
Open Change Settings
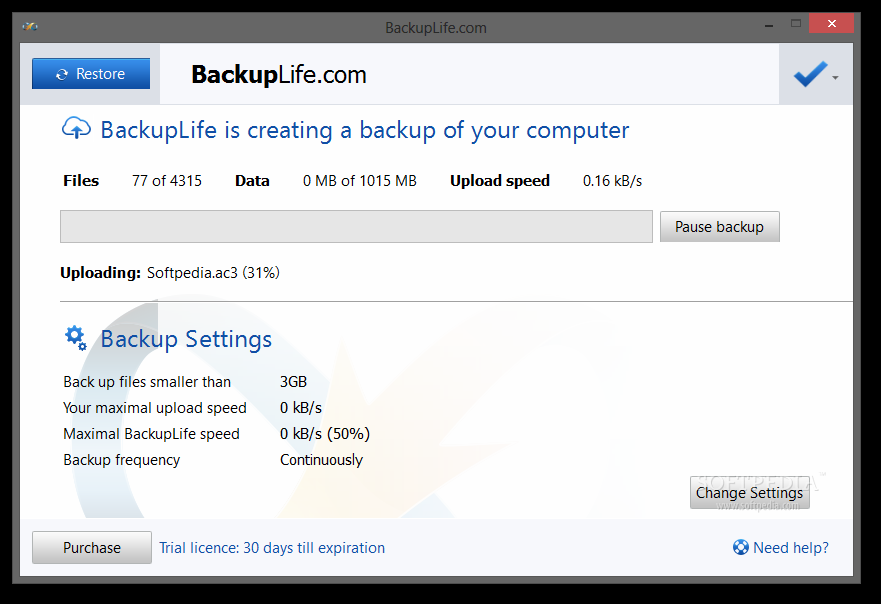749,492
